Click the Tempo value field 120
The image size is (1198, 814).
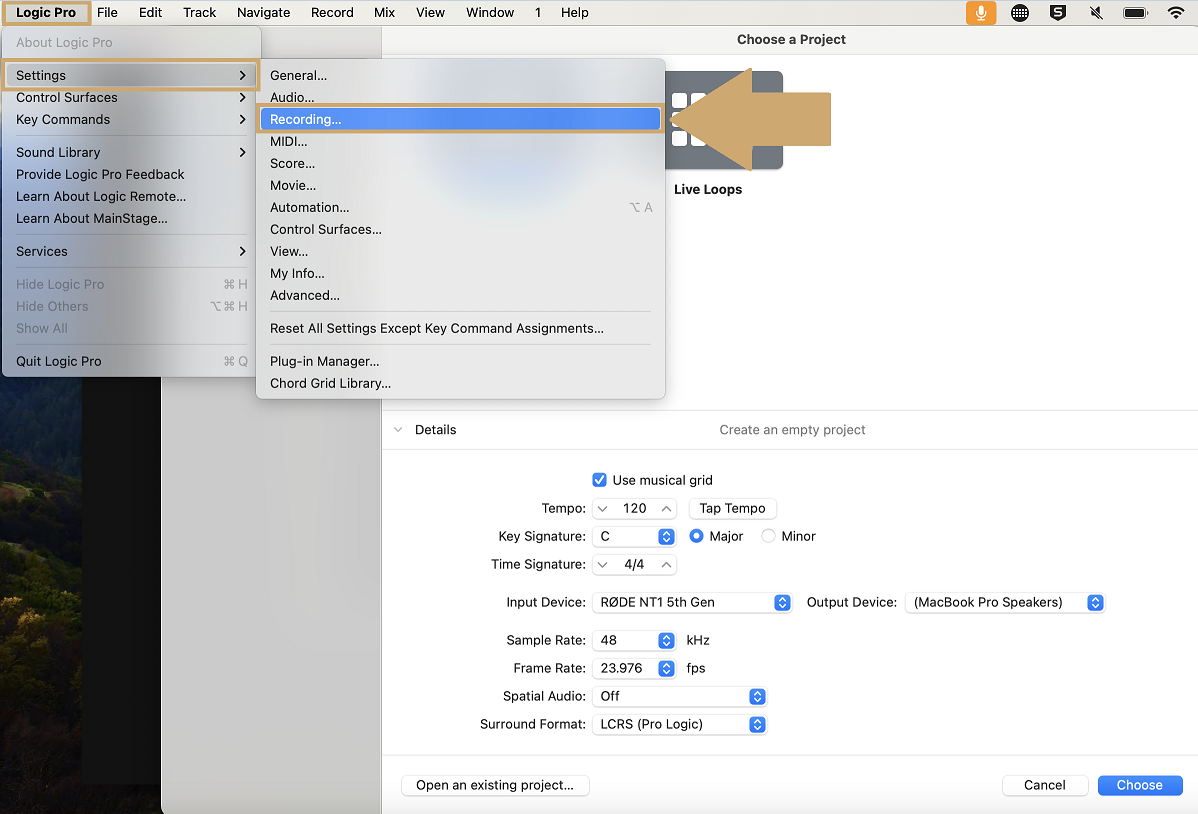point(634,509)
